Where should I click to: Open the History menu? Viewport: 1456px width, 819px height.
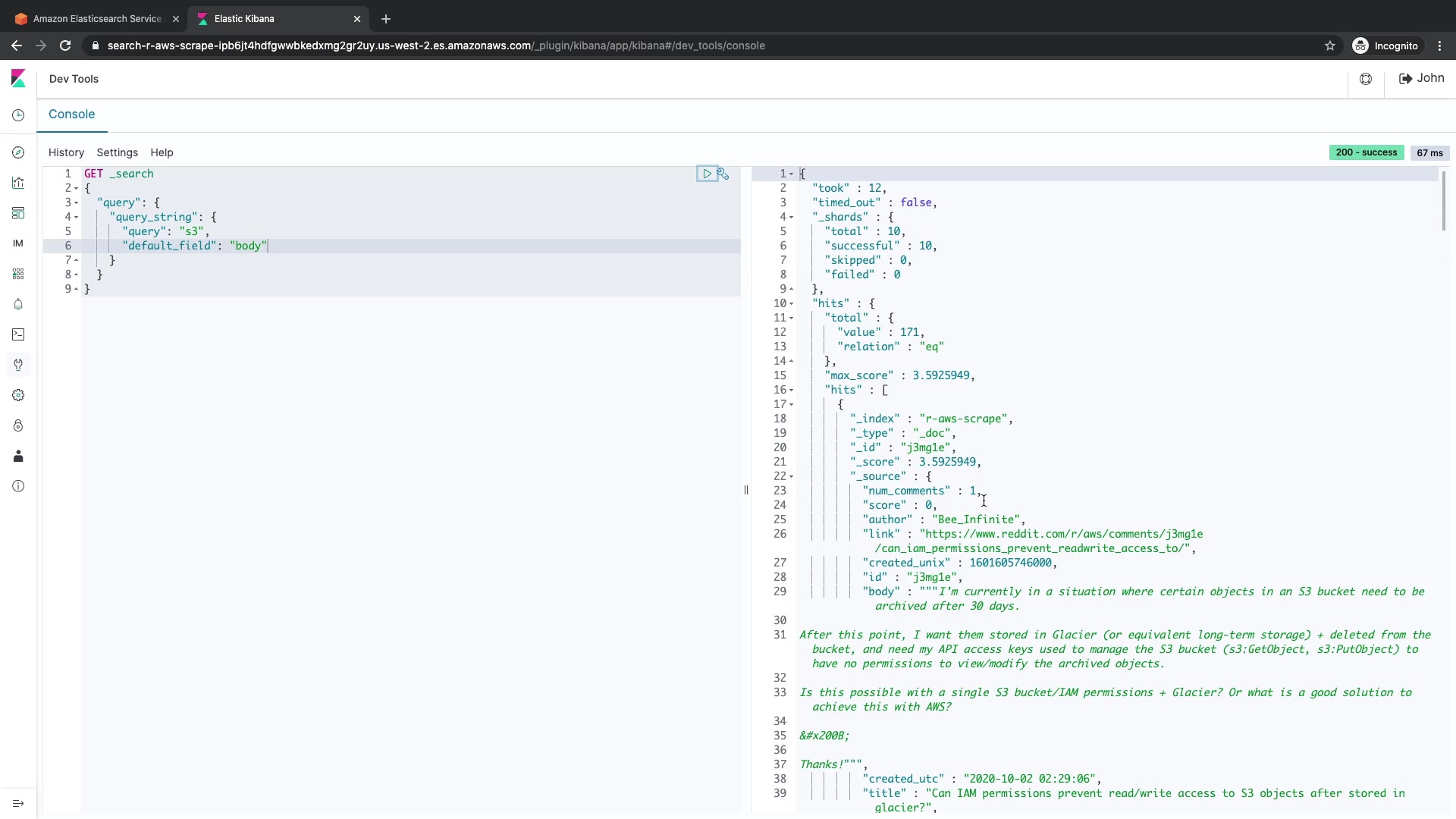click(x=66, y=152)
